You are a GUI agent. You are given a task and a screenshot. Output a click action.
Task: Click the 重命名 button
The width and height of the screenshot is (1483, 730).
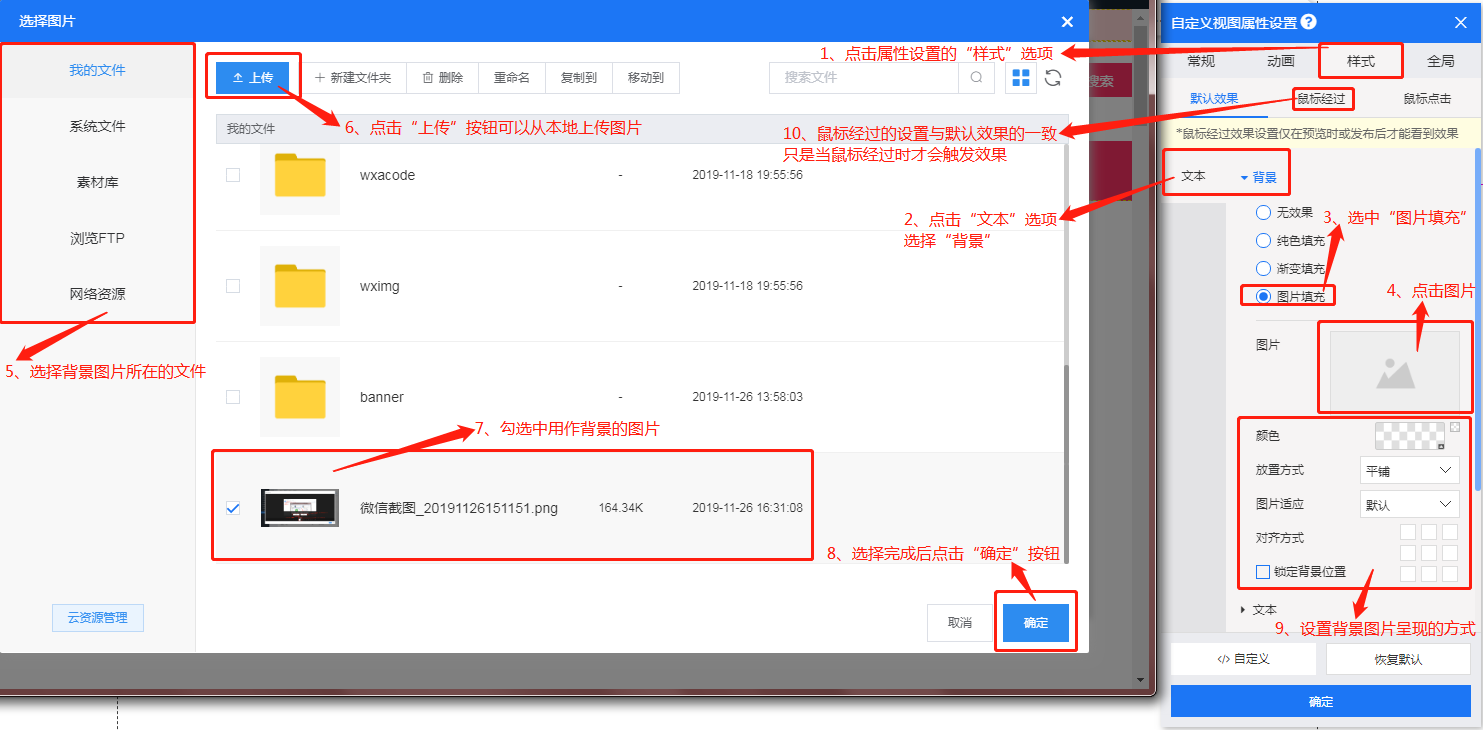511,78
